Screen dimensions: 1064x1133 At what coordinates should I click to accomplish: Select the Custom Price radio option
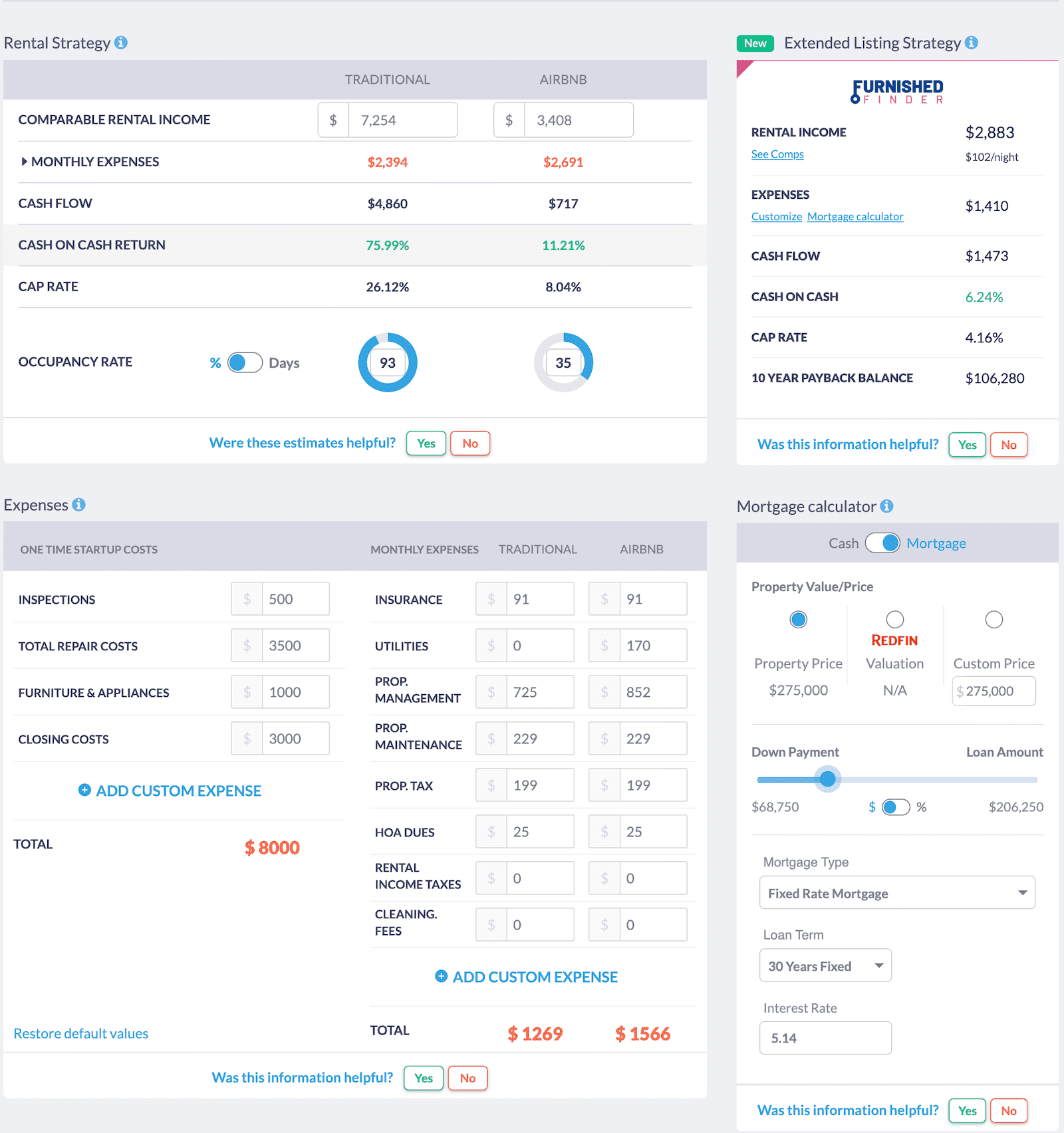(x=994, y=620)
